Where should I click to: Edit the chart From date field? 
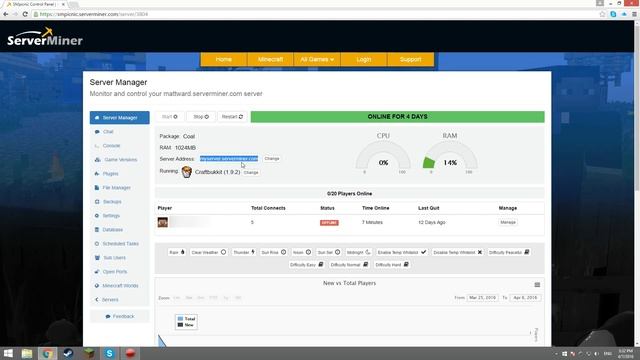pos(482,298)
